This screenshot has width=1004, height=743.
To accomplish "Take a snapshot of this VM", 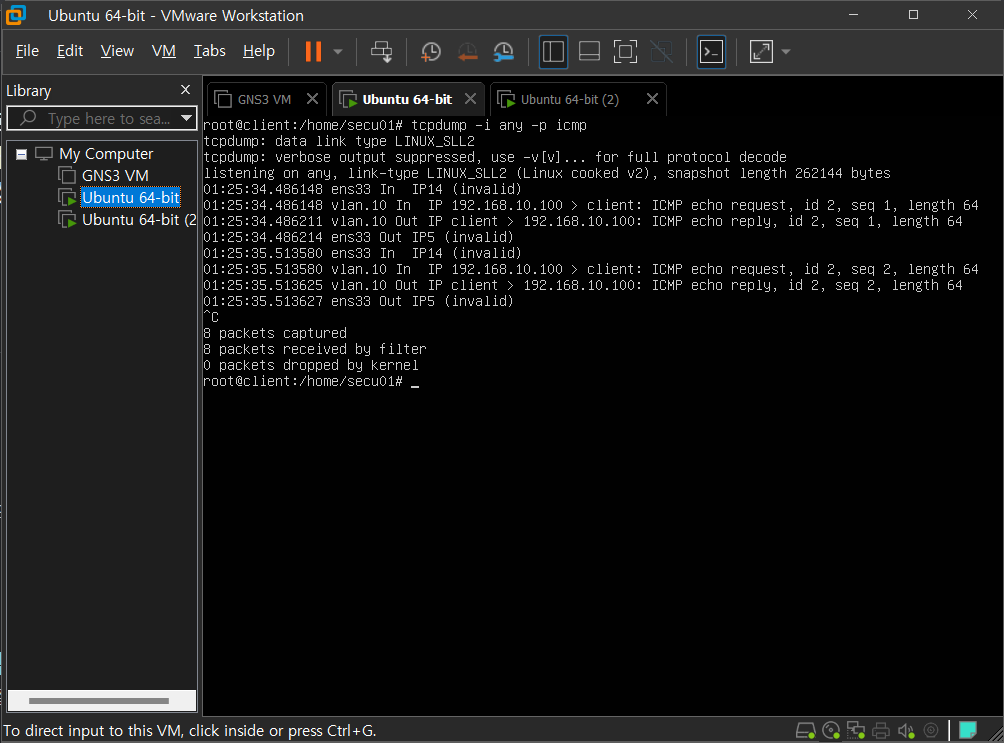I will point(430,52).
